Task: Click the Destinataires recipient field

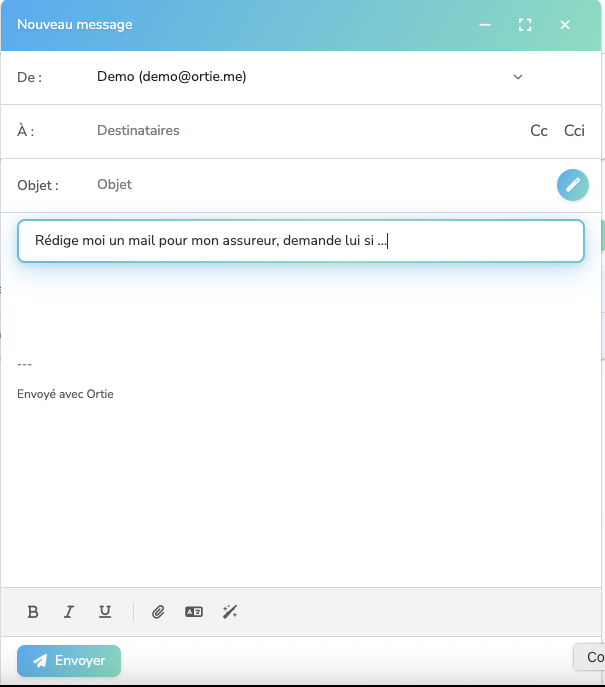Action: coord(300,131)
